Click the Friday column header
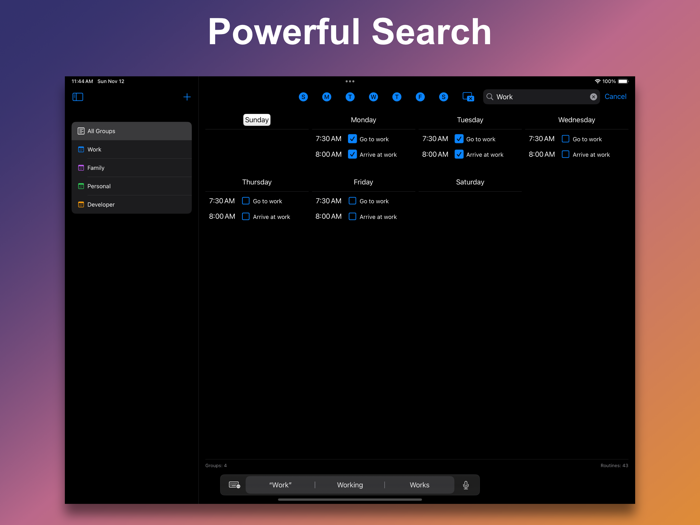This screenshot has height=525, width=700. click(363, 182)
